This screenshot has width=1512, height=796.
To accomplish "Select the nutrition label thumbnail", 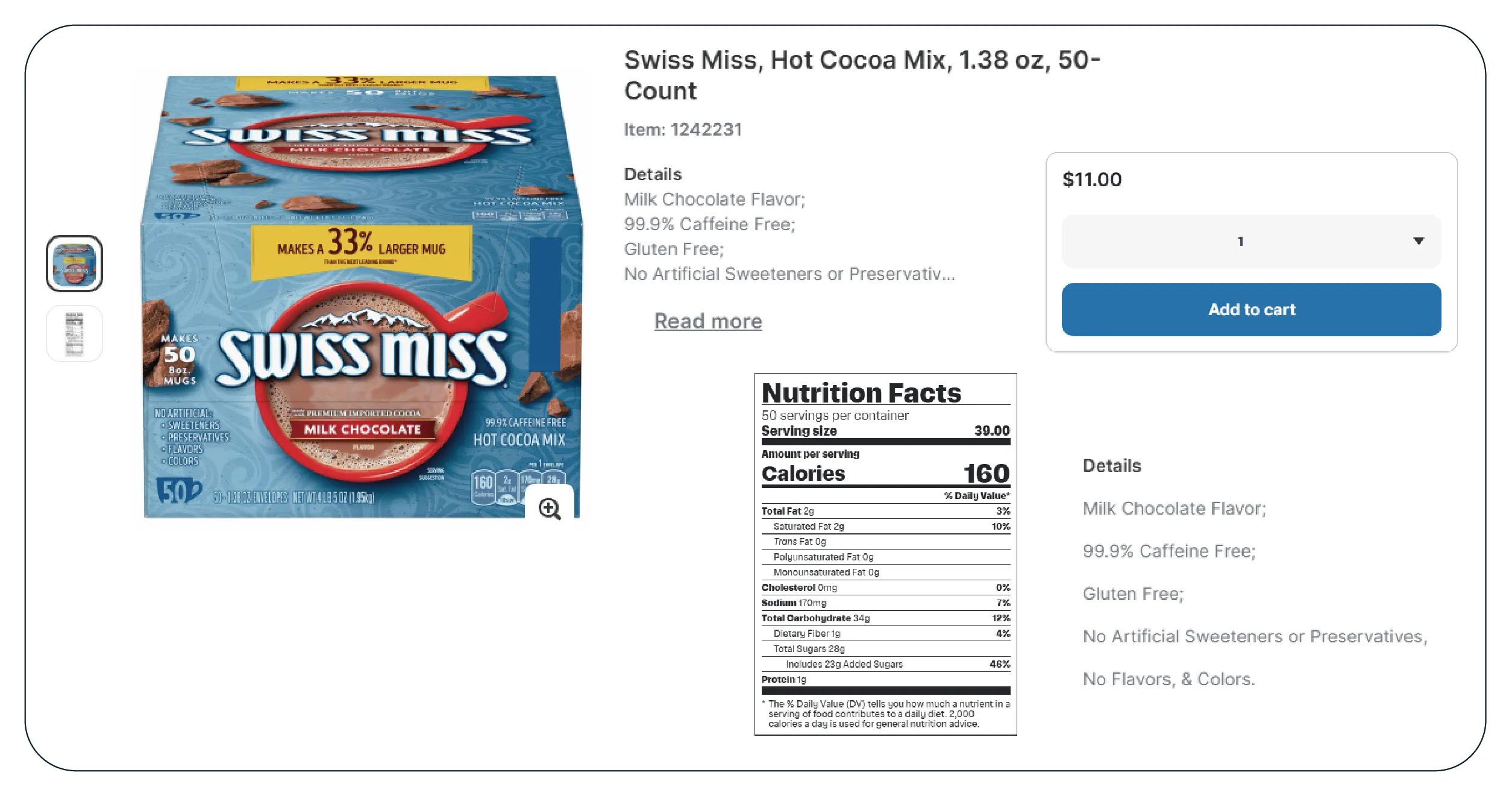I will tap(75, 333).
